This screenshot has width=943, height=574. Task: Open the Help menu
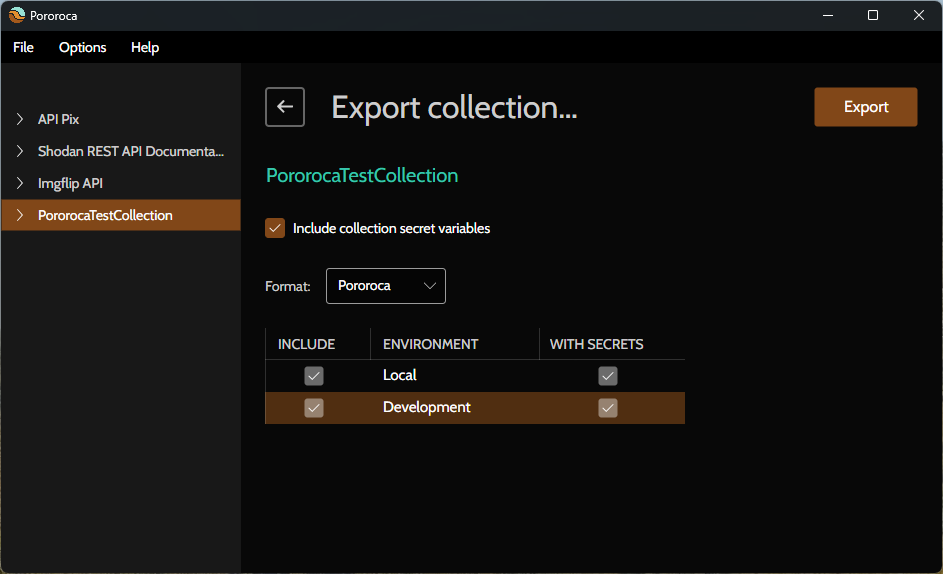click(145, 48)
